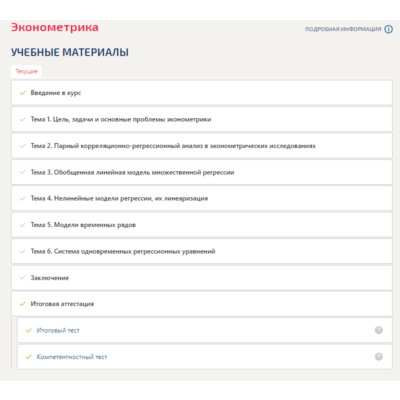Click the info icon near Подробная информация
Screen dimensions: 400x400
click(388, 29)
